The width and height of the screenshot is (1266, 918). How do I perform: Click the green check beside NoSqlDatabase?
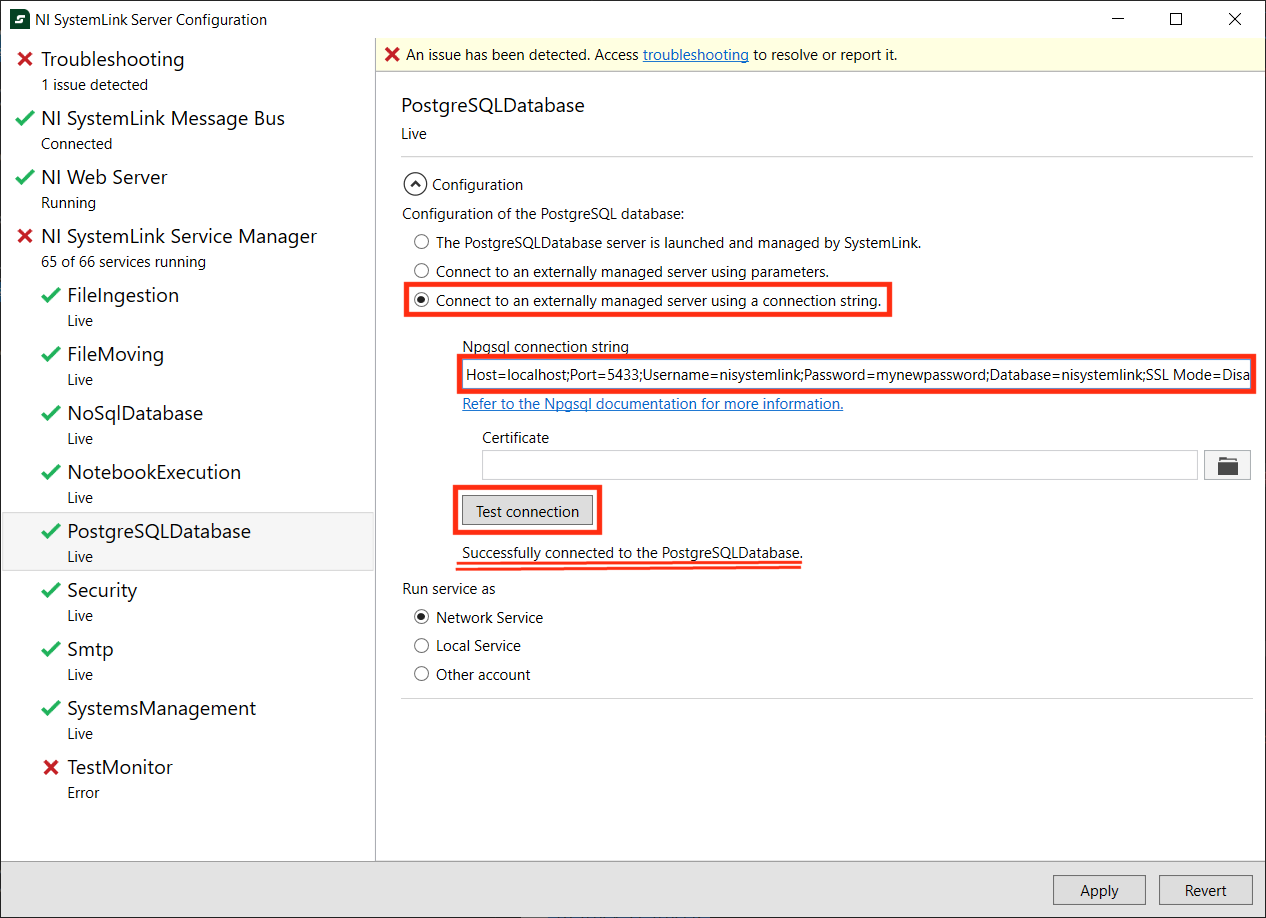(x=51, y=414)
